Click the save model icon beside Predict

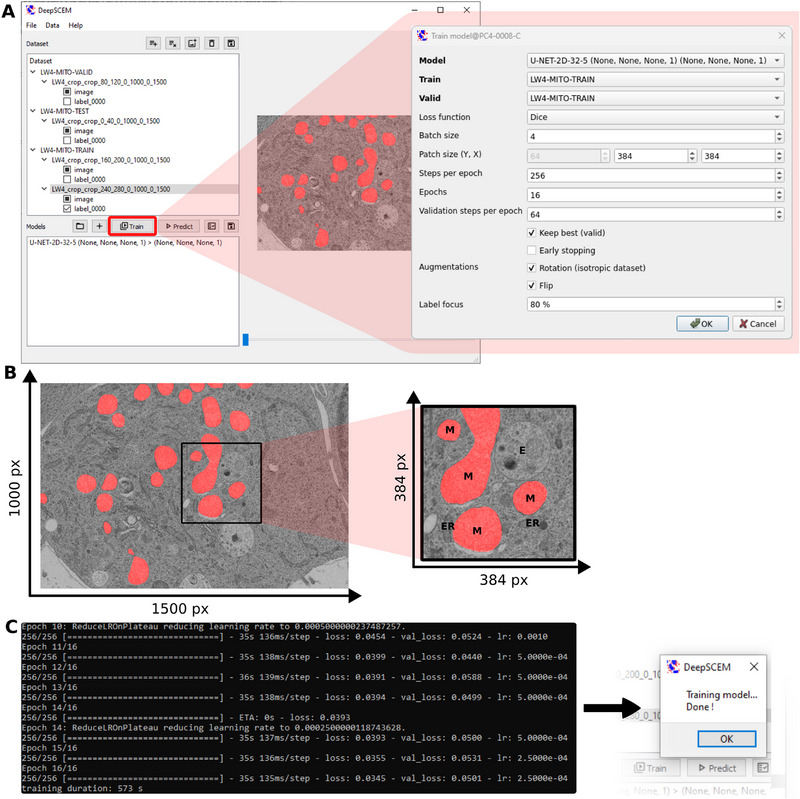point(231,227)
